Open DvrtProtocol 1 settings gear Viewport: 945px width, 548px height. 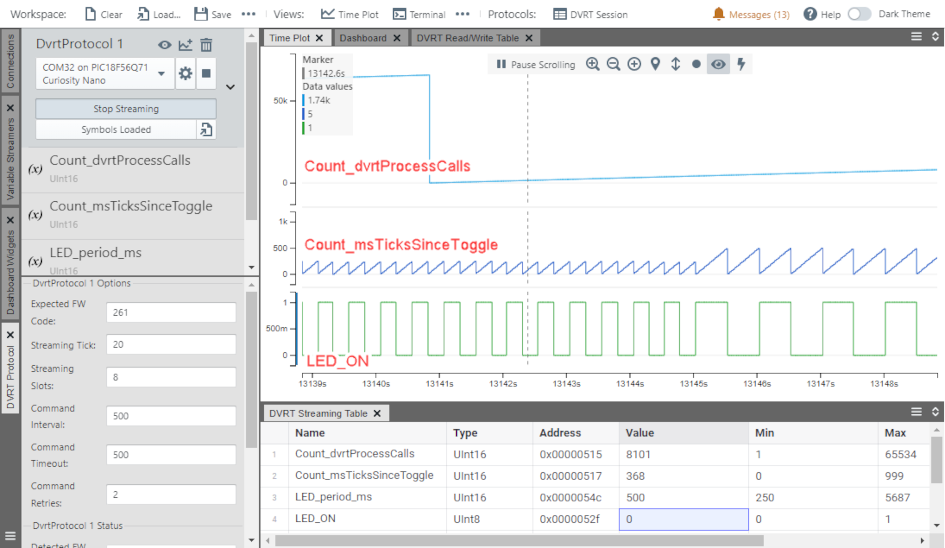(x=185, y=73)
